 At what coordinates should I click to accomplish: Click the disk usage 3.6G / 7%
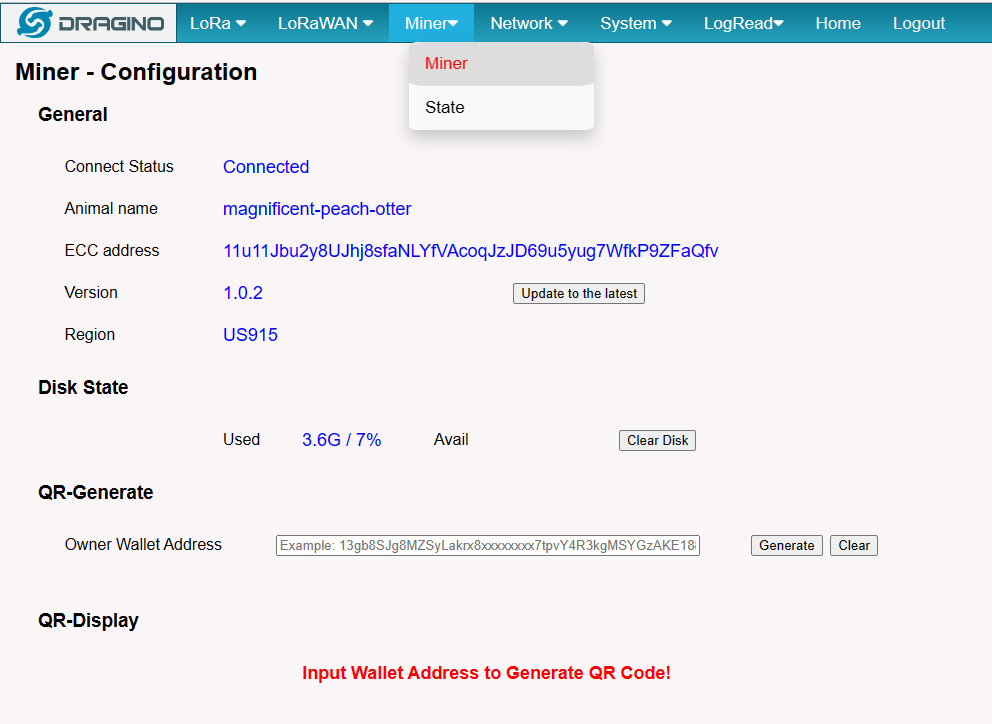tap(342, 440)
